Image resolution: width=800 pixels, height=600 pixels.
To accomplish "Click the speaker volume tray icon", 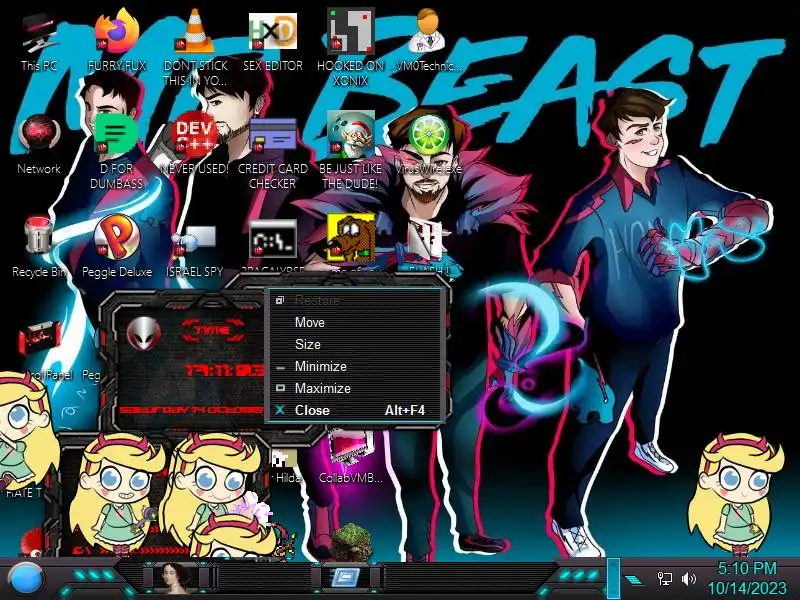I will click(x=689, y=579).
